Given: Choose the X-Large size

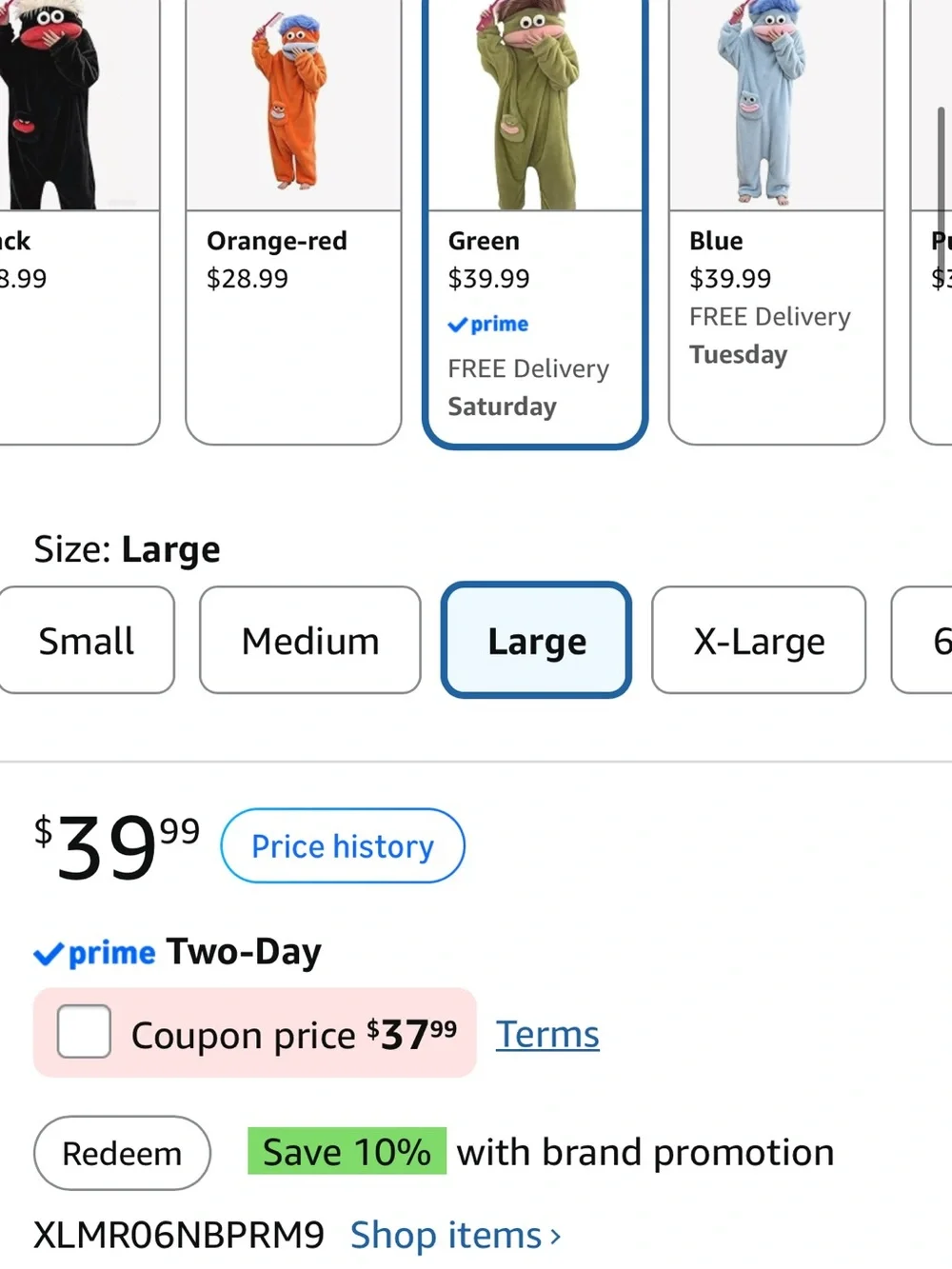Looking at the screenshot, I should tap(759, 641).
